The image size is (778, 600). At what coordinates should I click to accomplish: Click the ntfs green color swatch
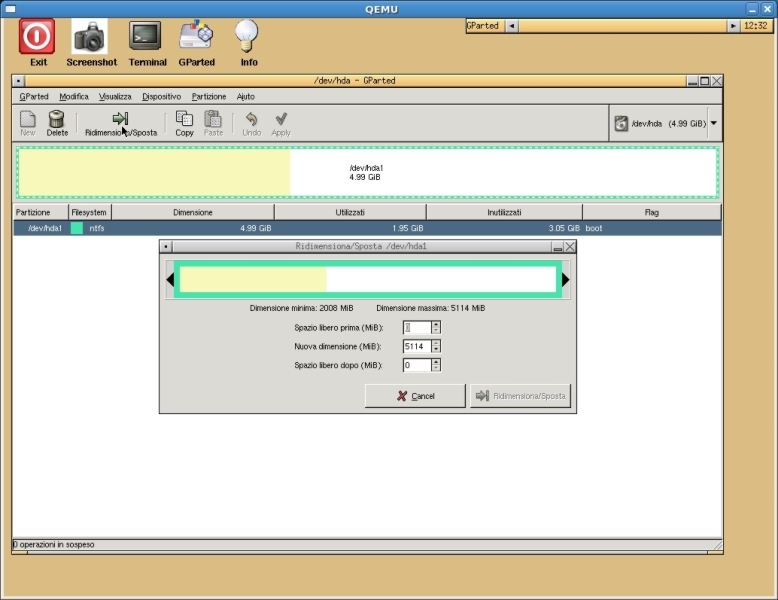point(77,228)
